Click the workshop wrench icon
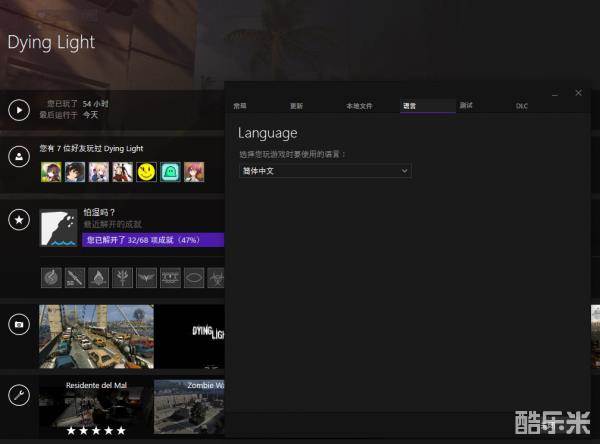This screenshot has width=600, height=444. (x=18, y=395)
